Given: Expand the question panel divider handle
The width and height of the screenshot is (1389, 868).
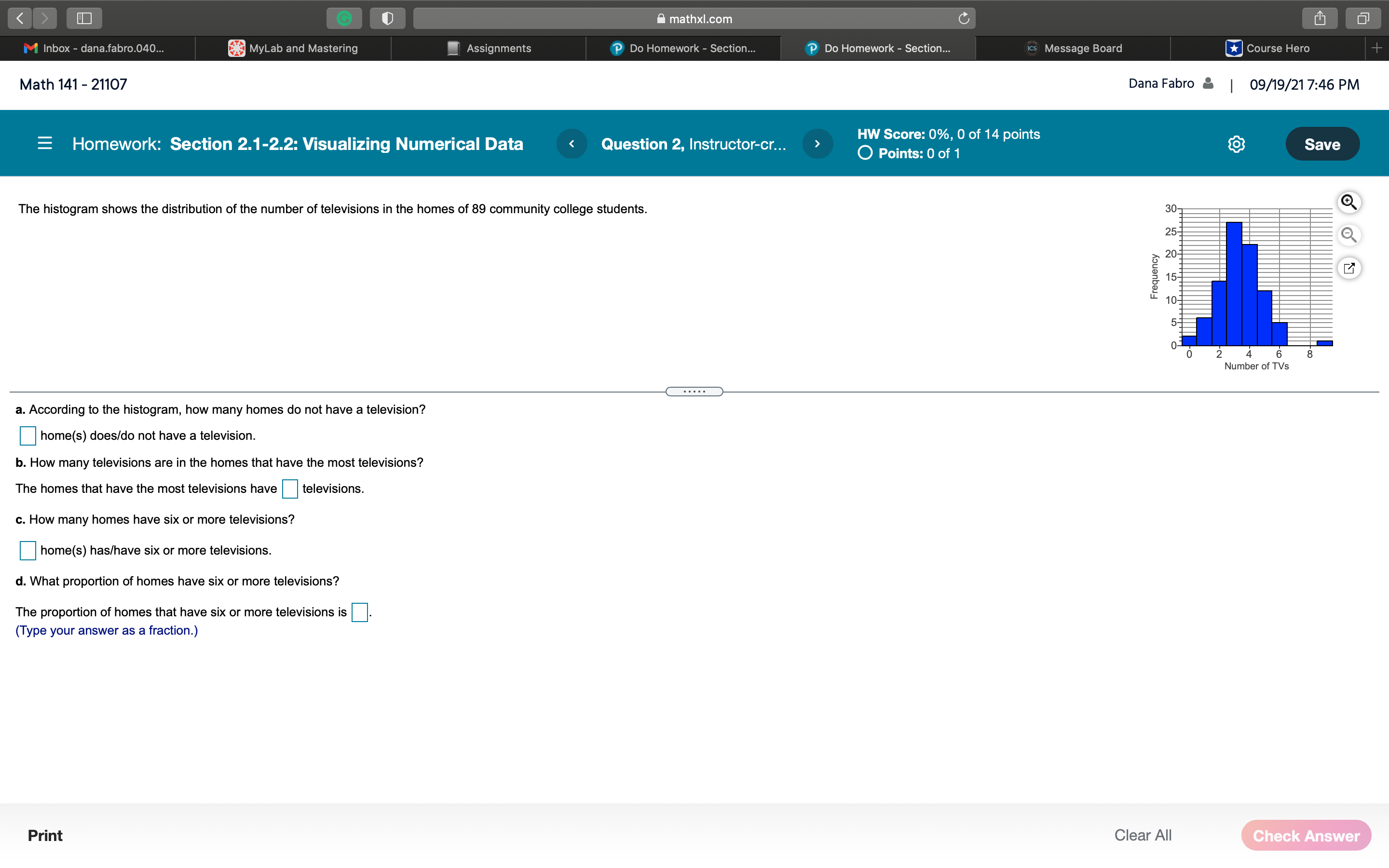Looking at the screenshot, I should [x=694, y=391].
